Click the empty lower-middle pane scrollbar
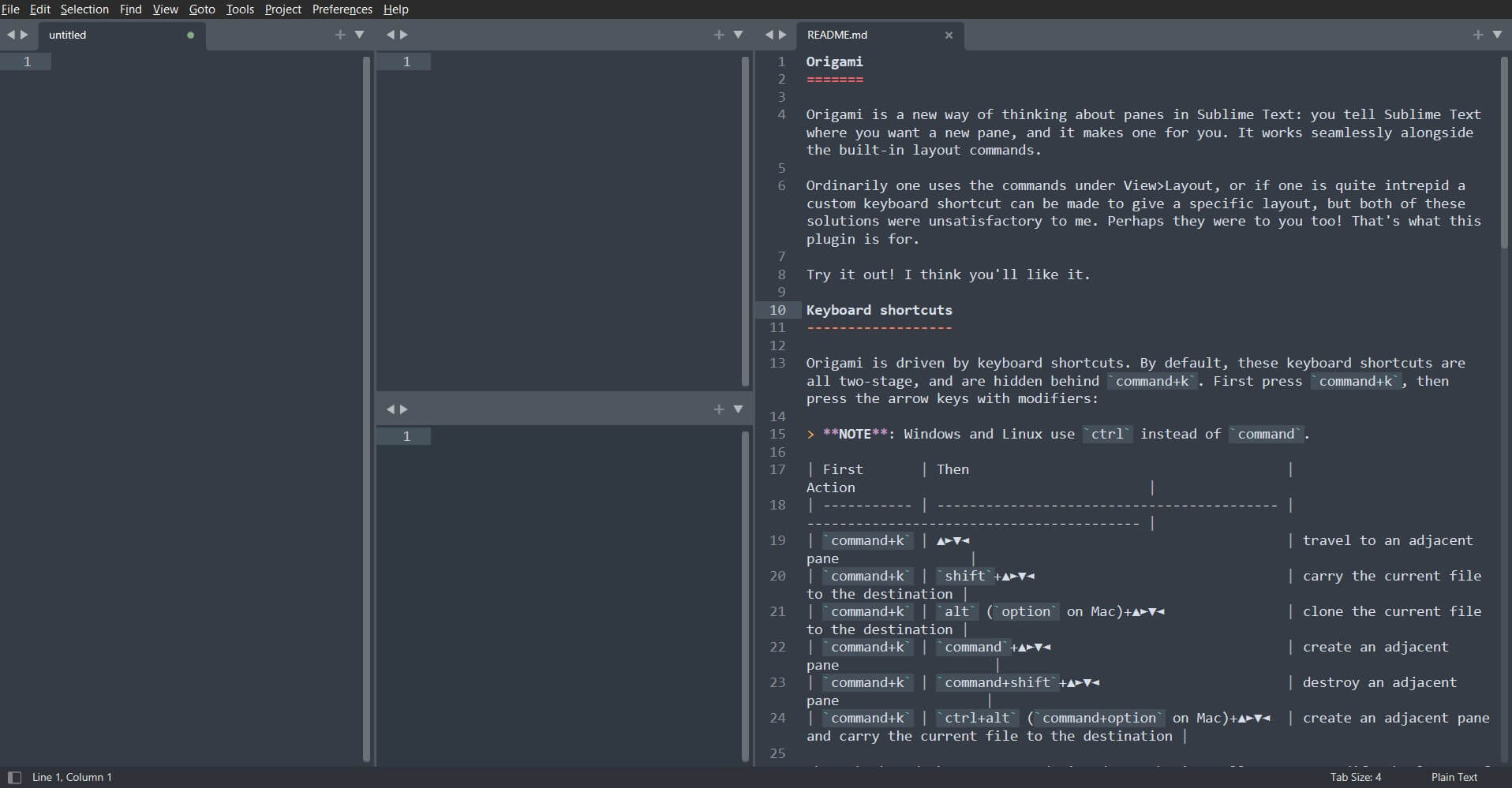This screenshot has width=1512, height=788. [x=745, y=596]
